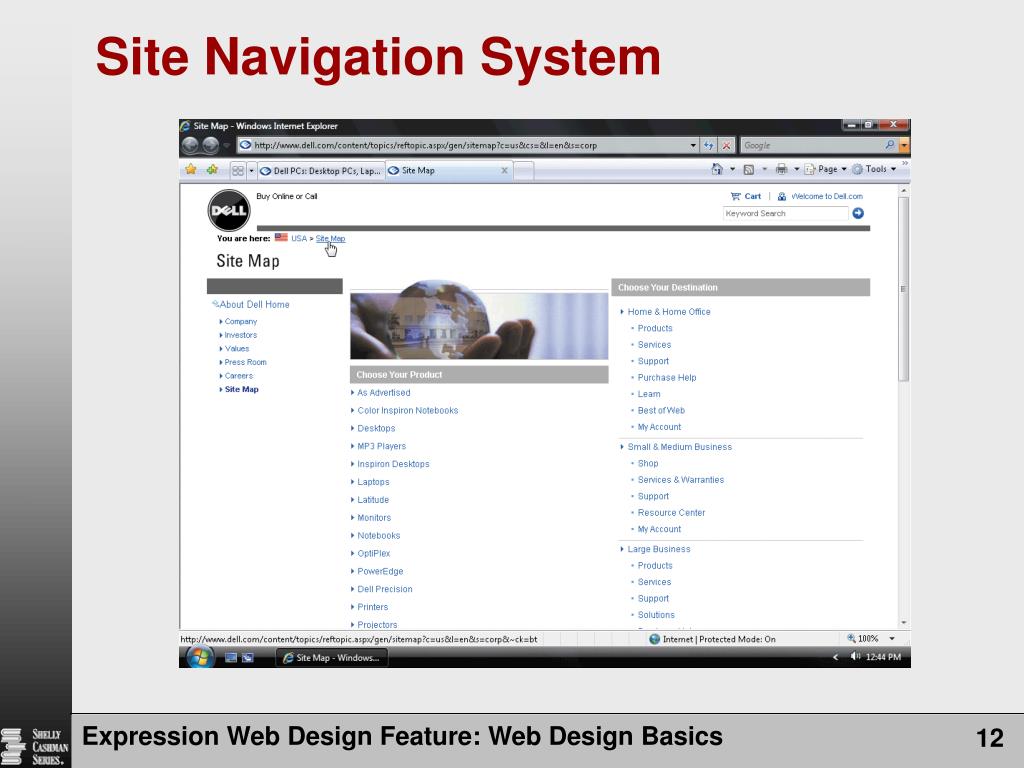Click the browser Forward button
The height and width of the screenshot is (768, 1024).
click(x=210, y=145)
